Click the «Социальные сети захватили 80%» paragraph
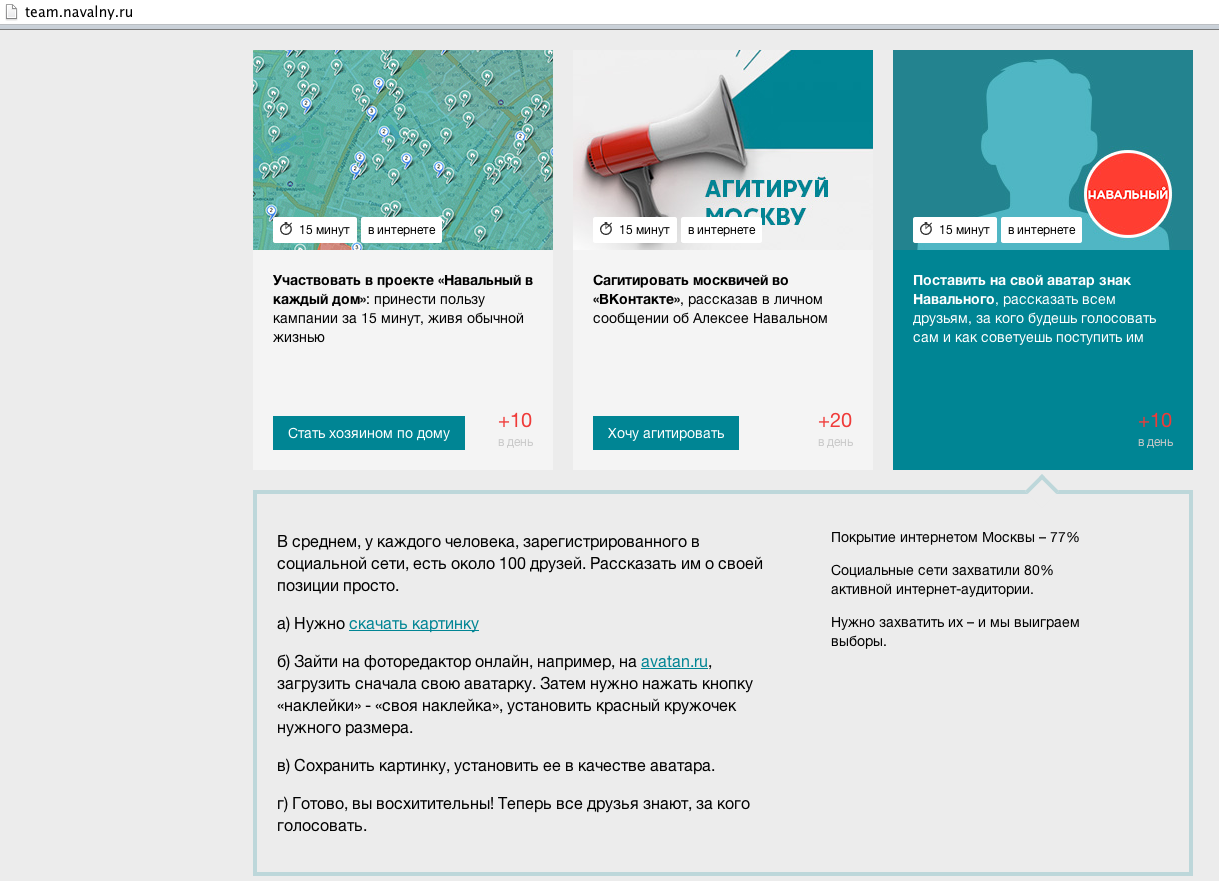 tap(942, 579)
